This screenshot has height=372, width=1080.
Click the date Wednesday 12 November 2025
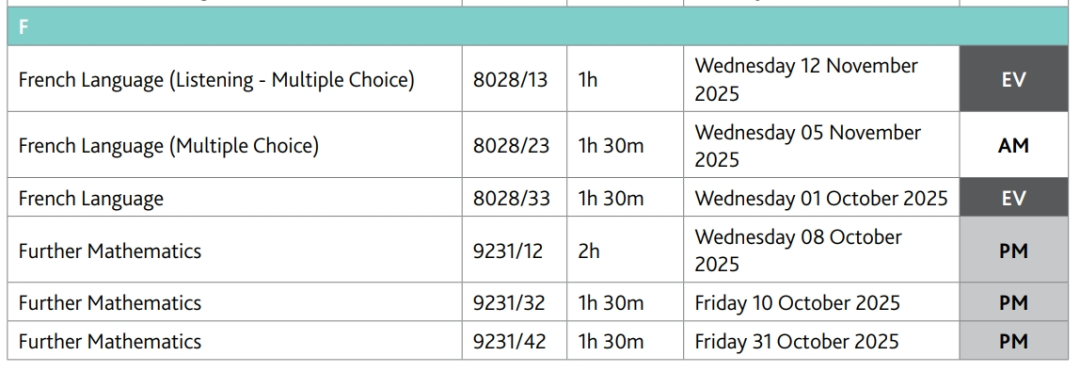coord(806,79)
